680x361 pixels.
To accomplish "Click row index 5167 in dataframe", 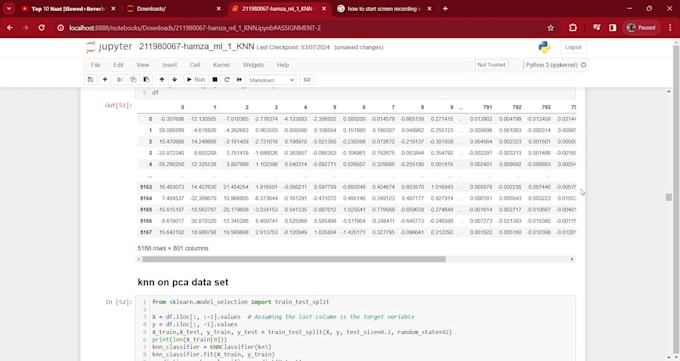I will click(146, 233).
